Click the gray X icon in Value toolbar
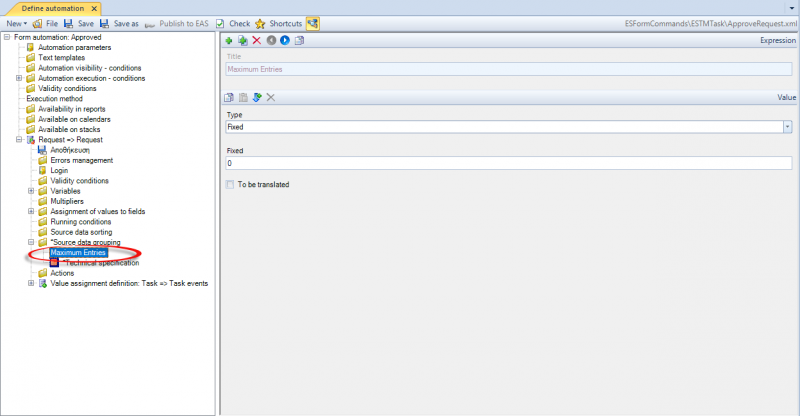 (x=271, y=97)
